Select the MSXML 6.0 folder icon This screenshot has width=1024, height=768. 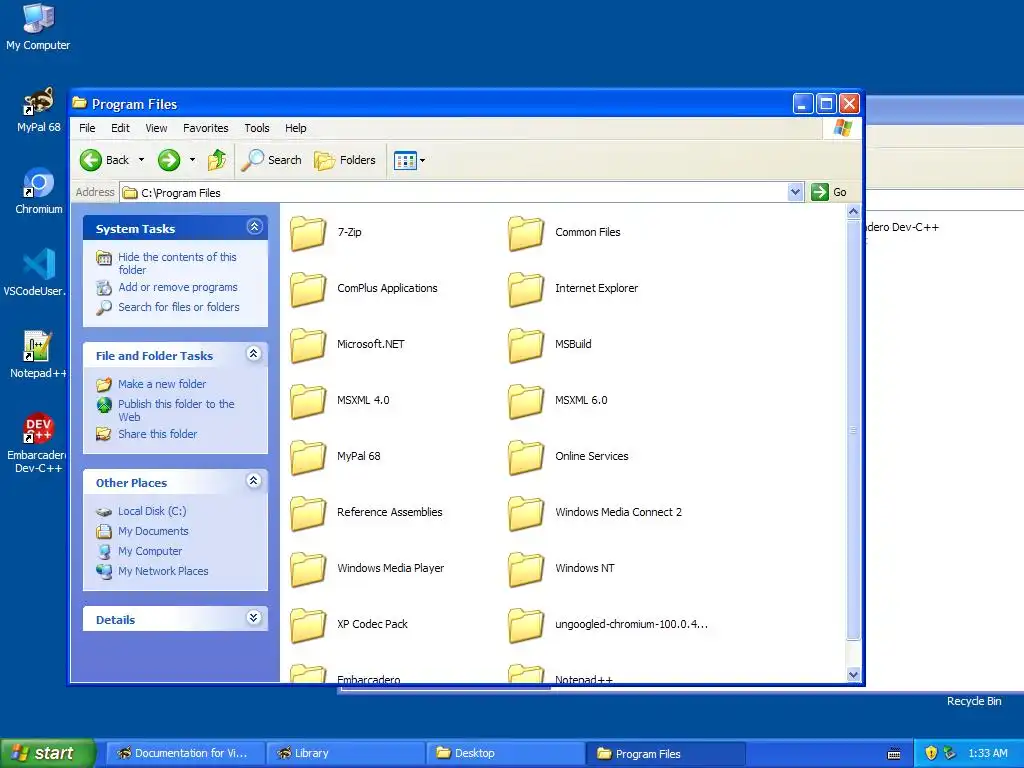click(x=526, y=401)
